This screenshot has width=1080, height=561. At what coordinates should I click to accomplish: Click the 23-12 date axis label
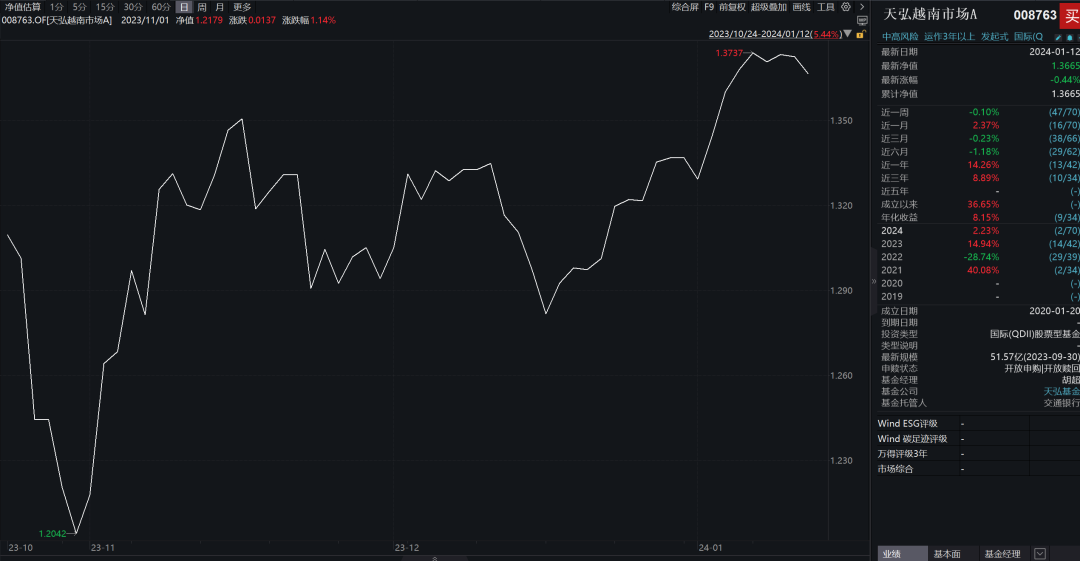click(406, 548)
